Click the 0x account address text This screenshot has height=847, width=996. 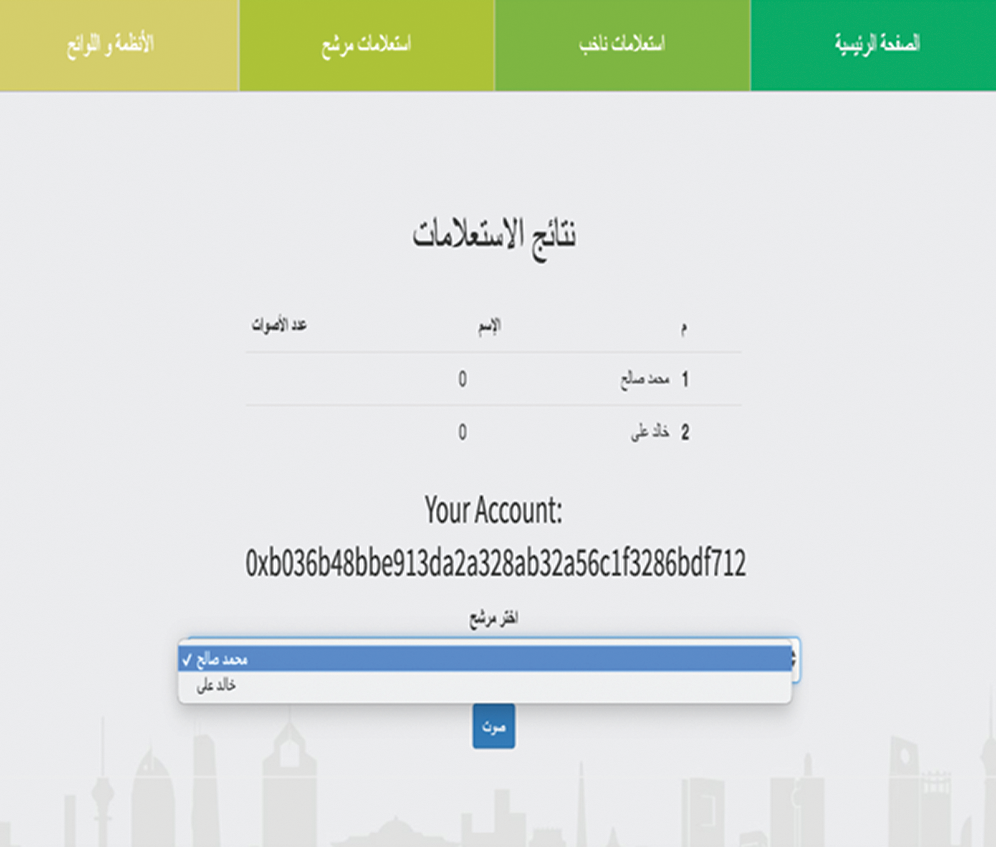(496, 564)
